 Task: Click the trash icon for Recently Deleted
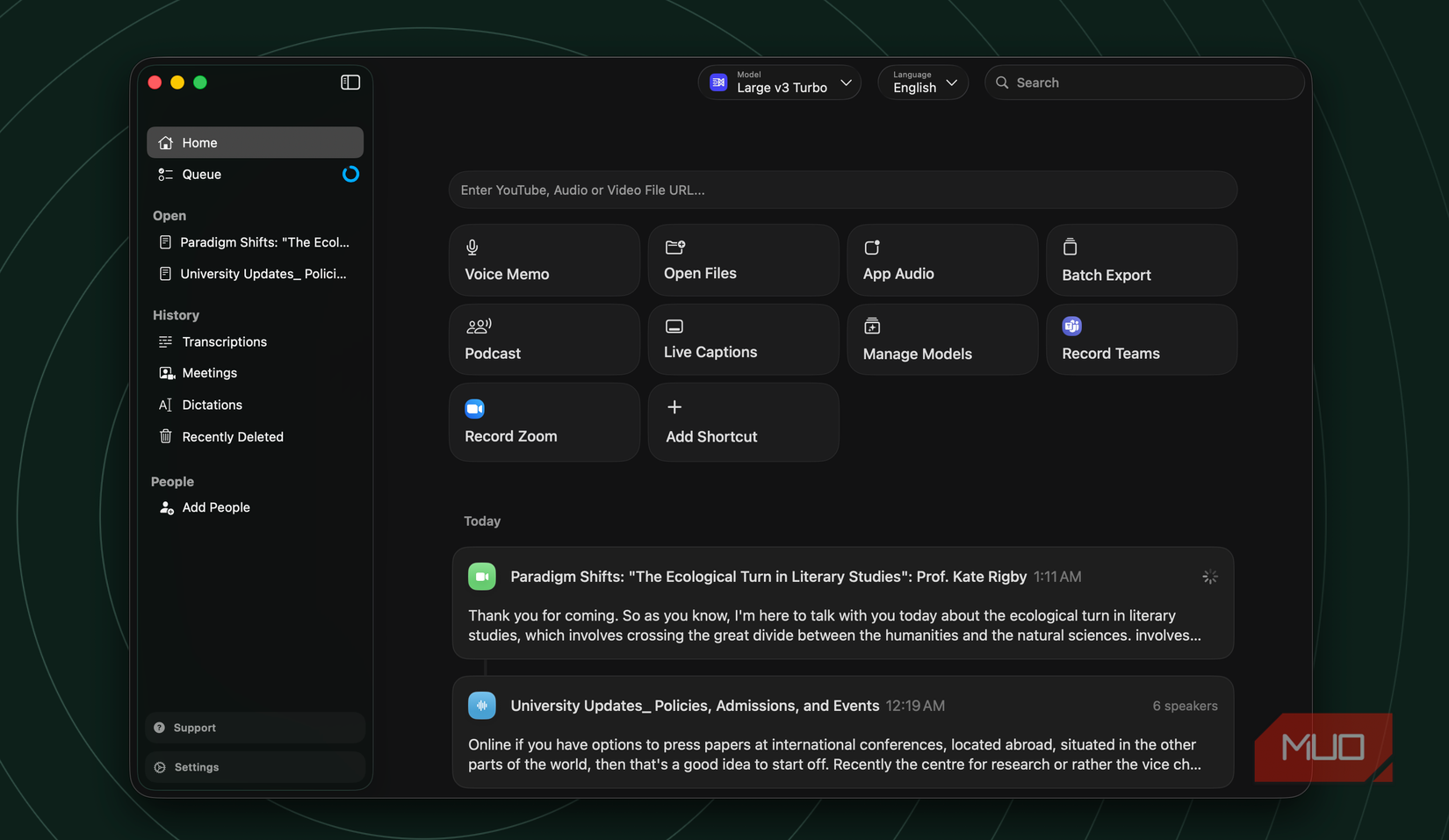(165, 436)
